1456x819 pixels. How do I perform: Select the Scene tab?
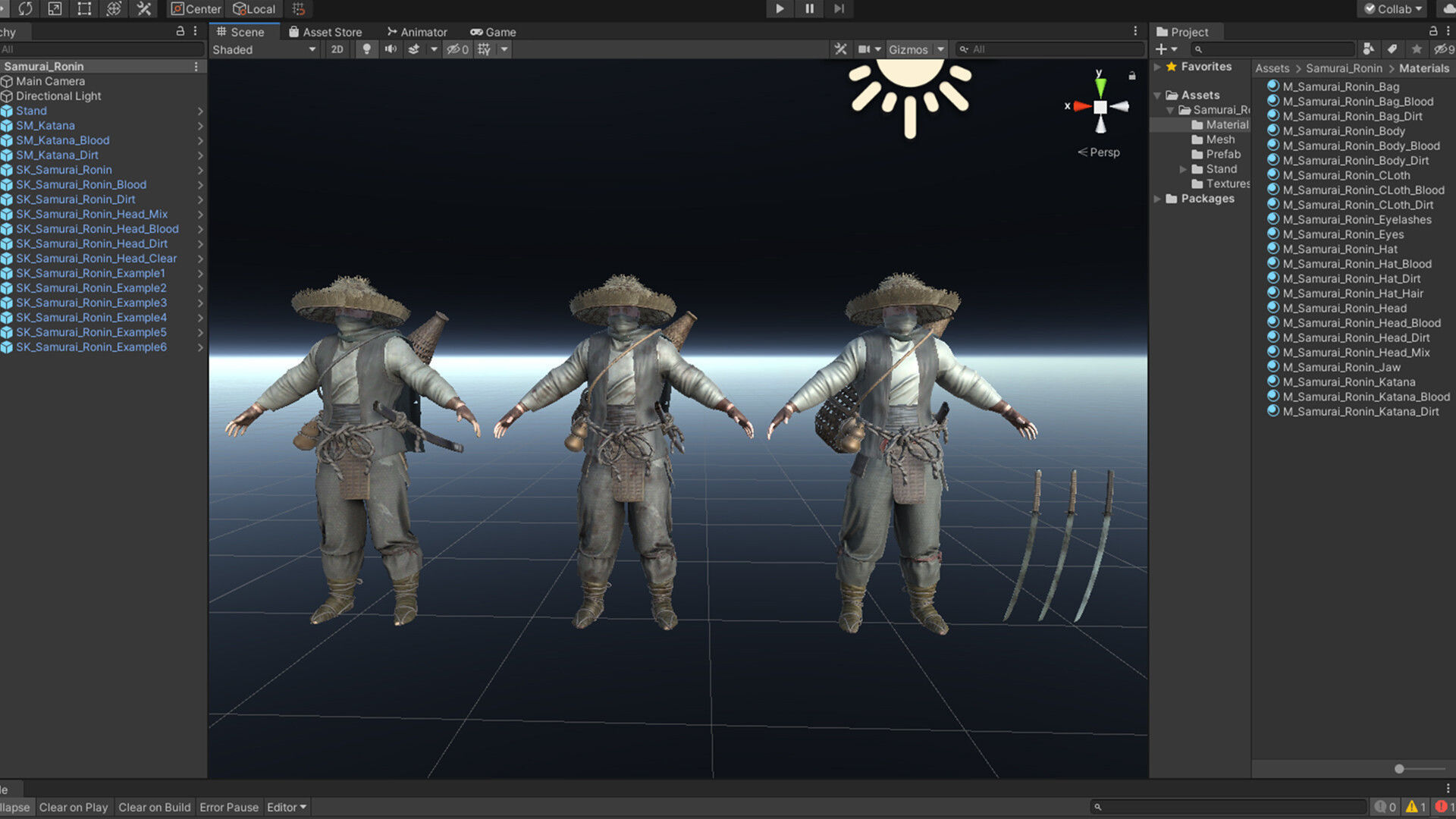coord(240,32)
